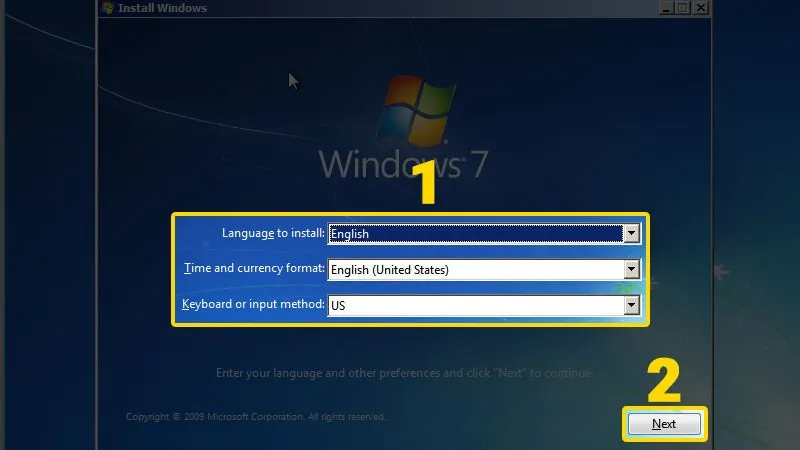Click the "Keyboard or input method" label

[x=253, y=304]
